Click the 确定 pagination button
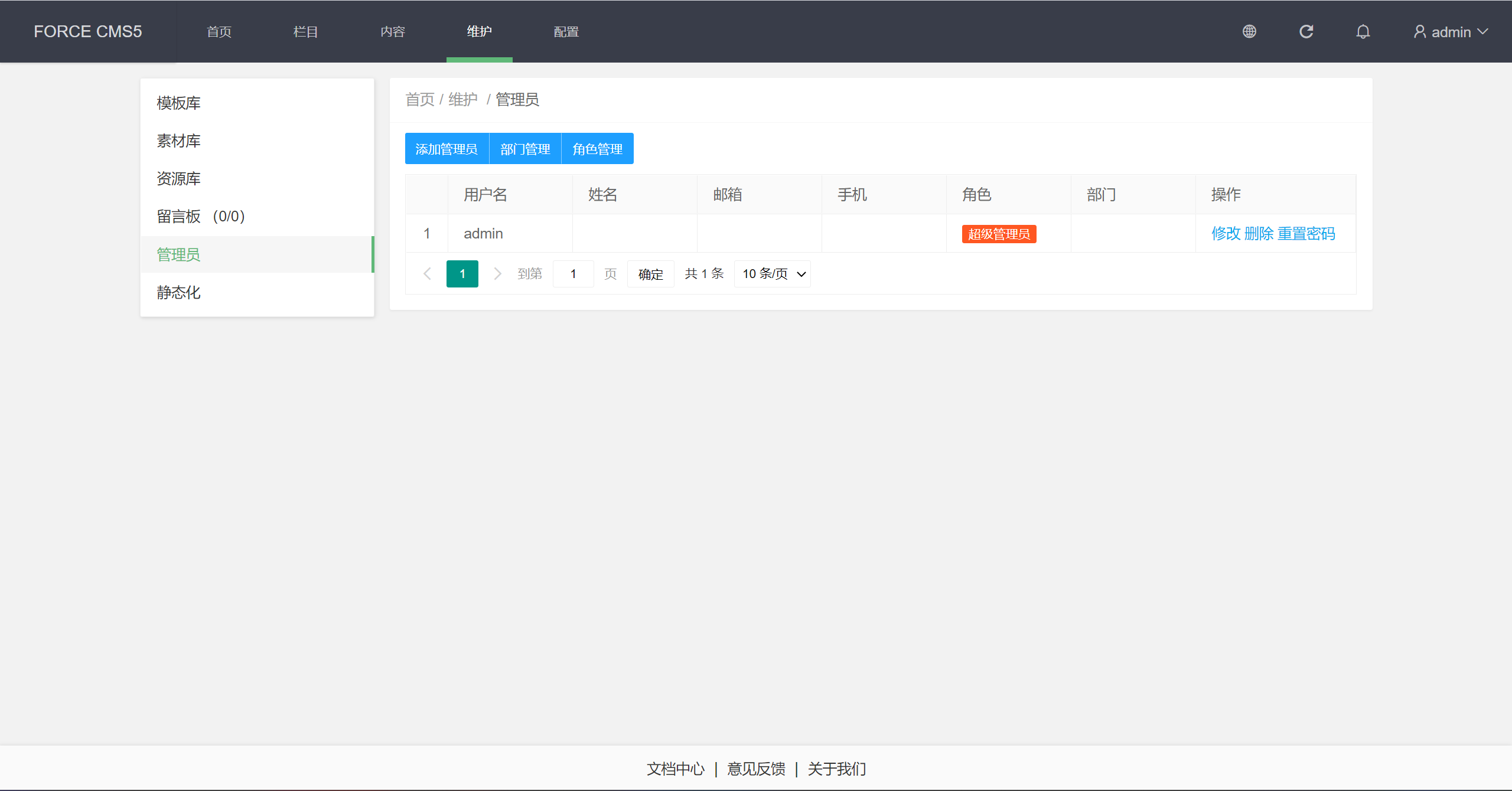Screen dimensions: 1512x791 click(x=650, y=274)
